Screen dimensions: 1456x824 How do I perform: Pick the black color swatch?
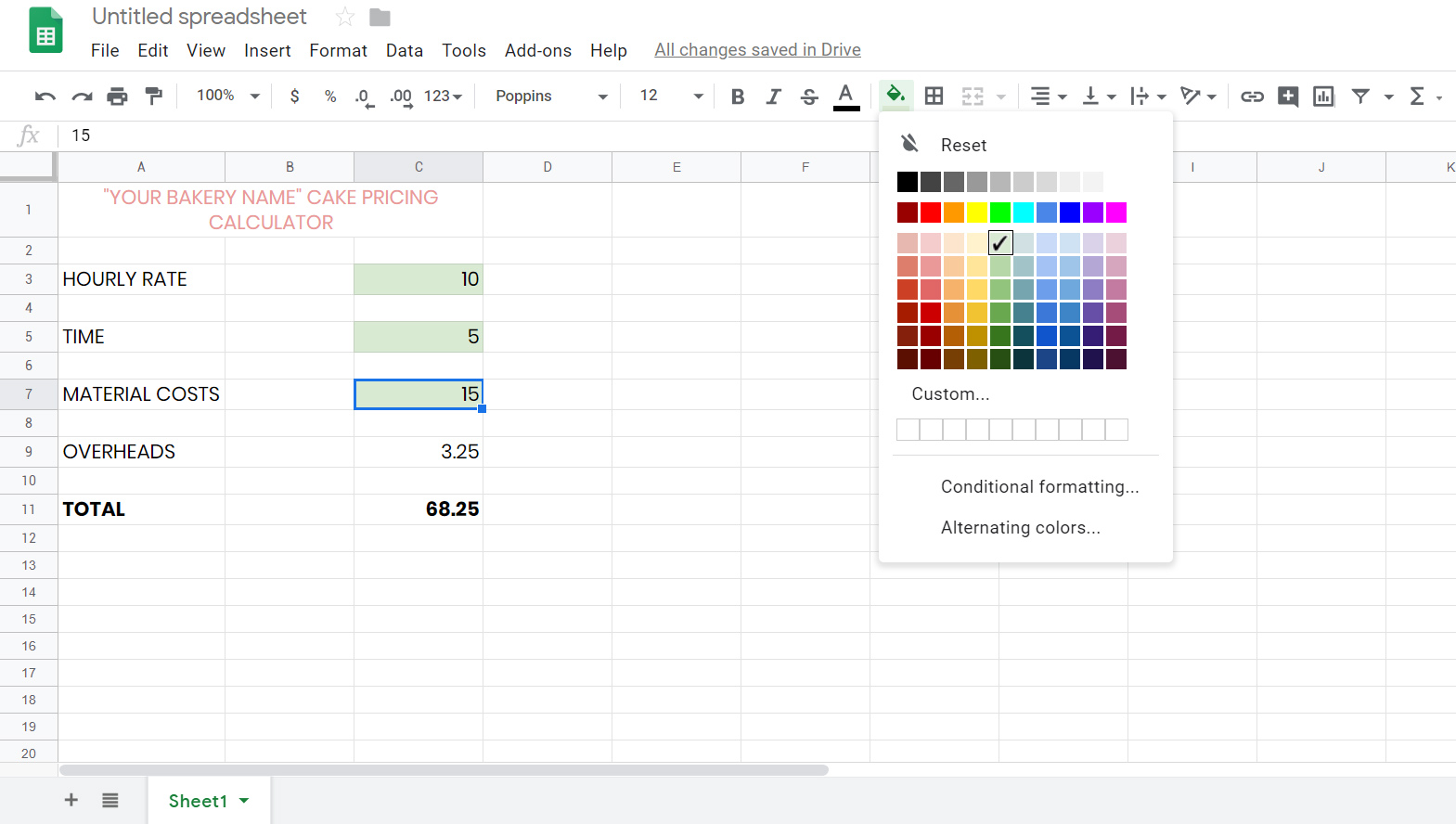908,182
